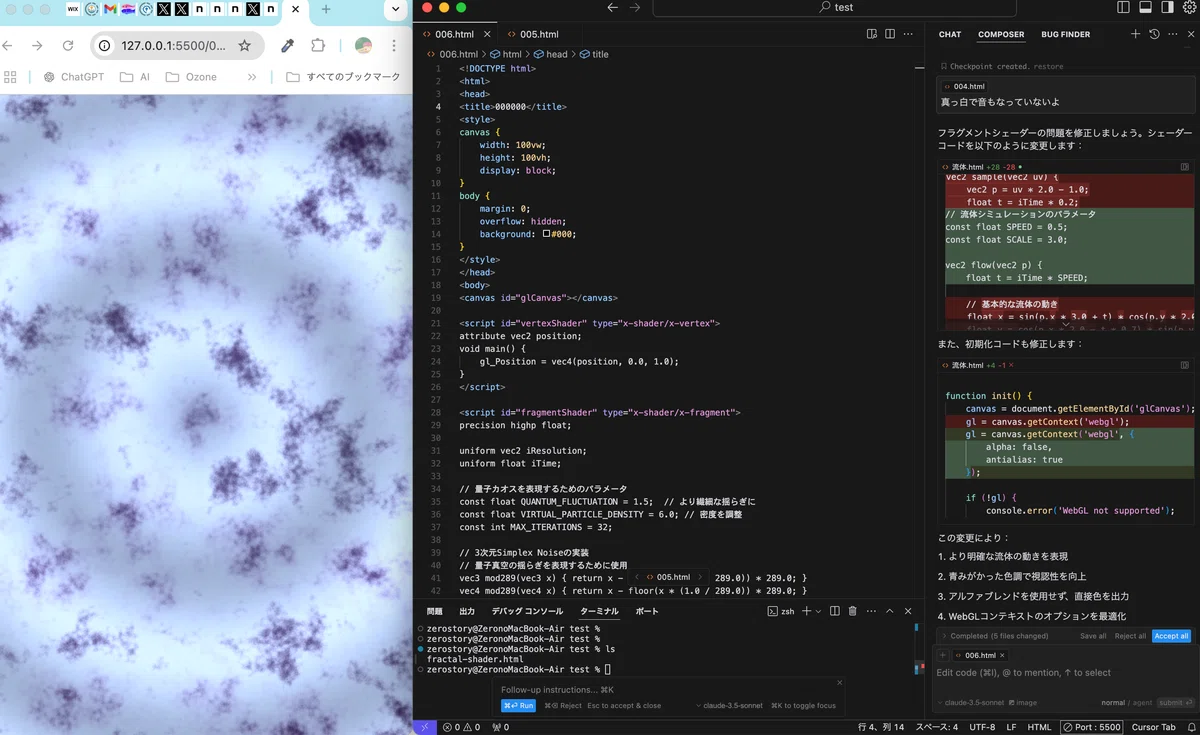
Task: Toggle secondary sidebar layout icon
Action: pyautogui.click(x=1167, y=7)
